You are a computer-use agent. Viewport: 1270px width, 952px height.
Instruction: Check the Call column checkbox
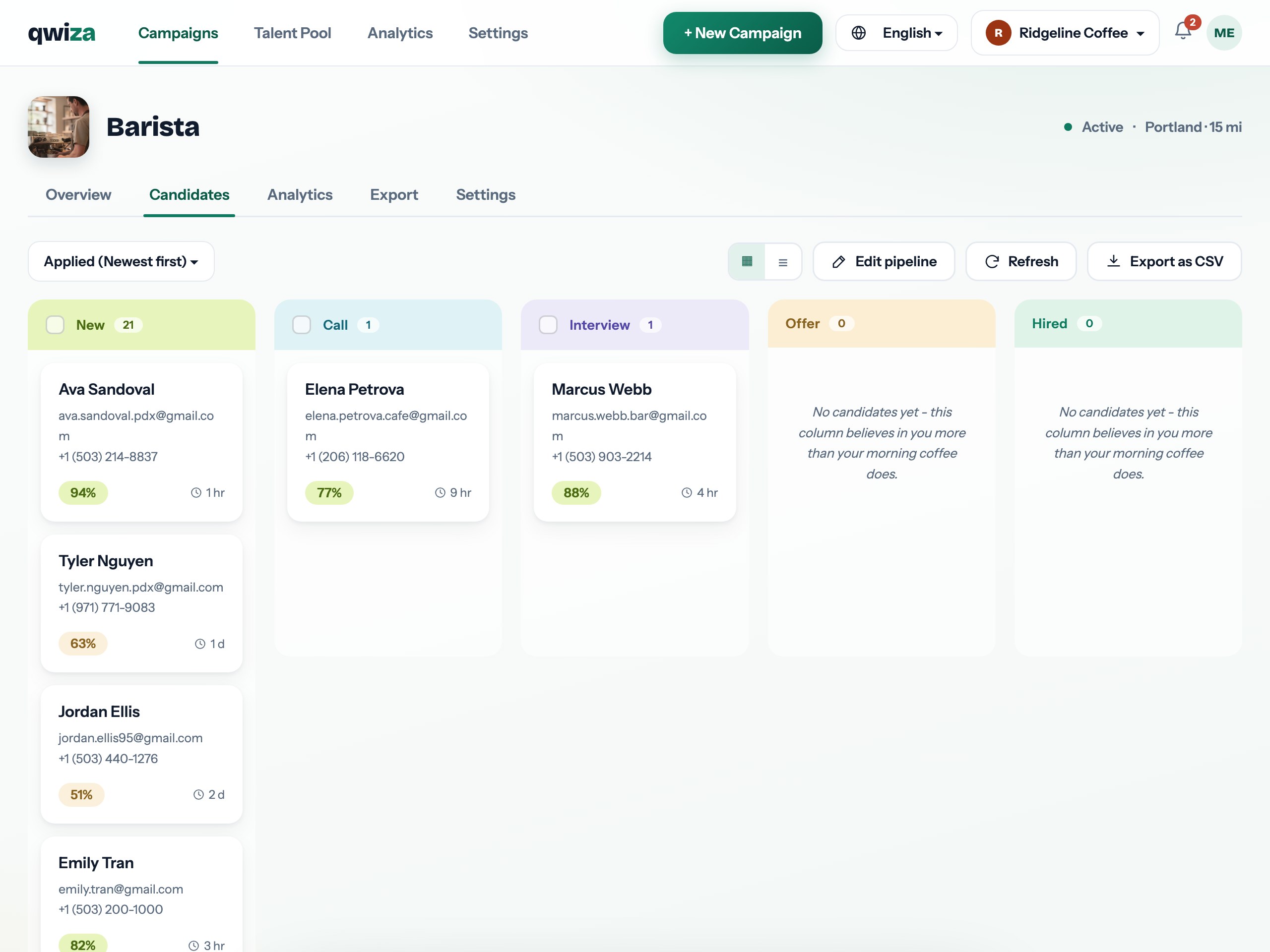302,325
